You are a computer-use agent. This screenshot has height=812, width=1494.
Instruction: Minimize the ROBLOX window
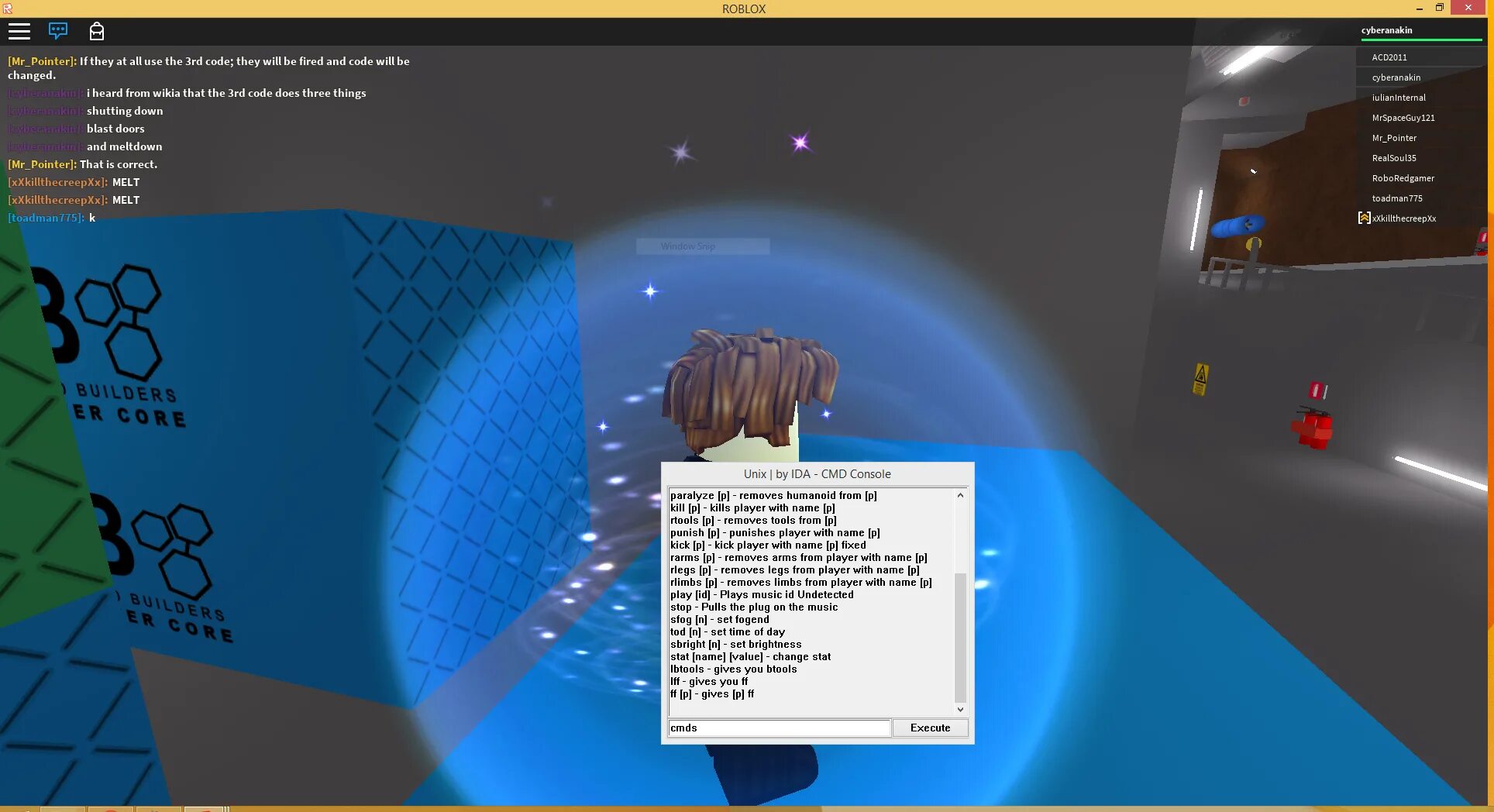(x=1420, y=8)
